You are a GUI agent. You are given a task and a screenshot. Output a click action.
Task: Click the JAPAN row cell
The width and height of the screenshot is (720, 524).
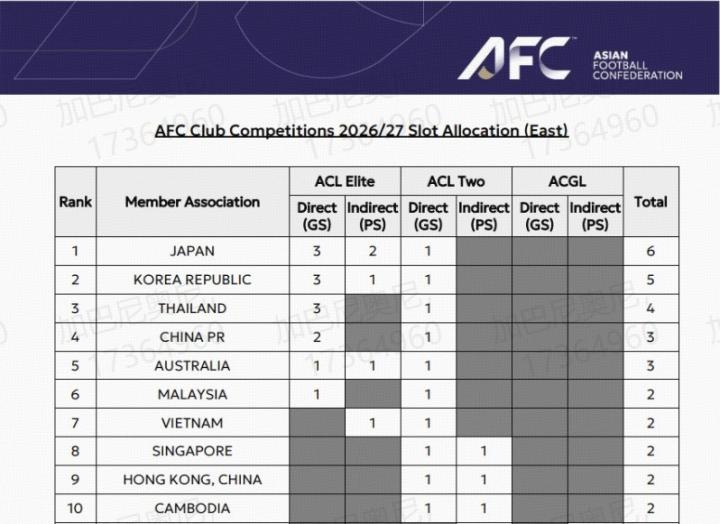point(192,251)
